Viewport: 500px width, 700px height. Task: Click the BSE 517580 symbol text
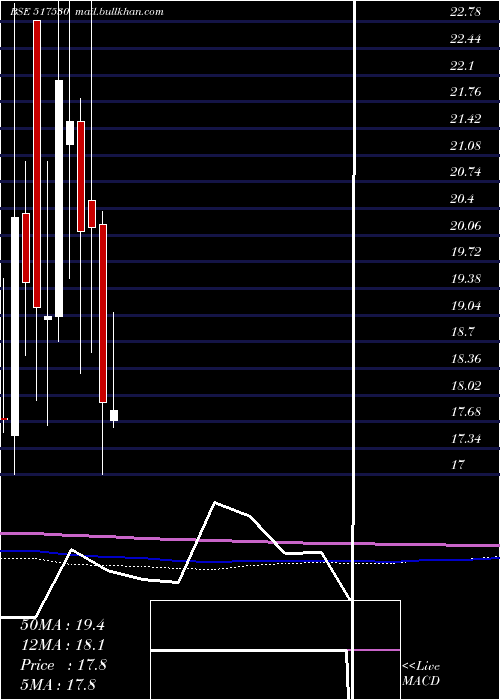39,12
